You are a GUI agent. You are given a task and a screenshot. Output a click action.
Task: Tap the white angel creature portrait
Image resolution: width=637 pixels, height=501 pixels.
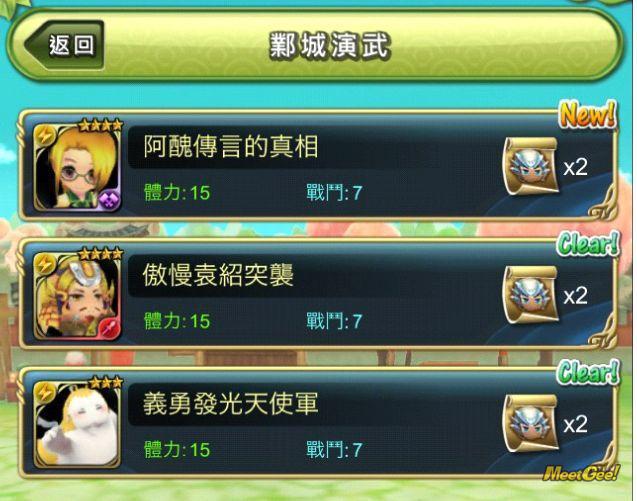coord(77,424)
